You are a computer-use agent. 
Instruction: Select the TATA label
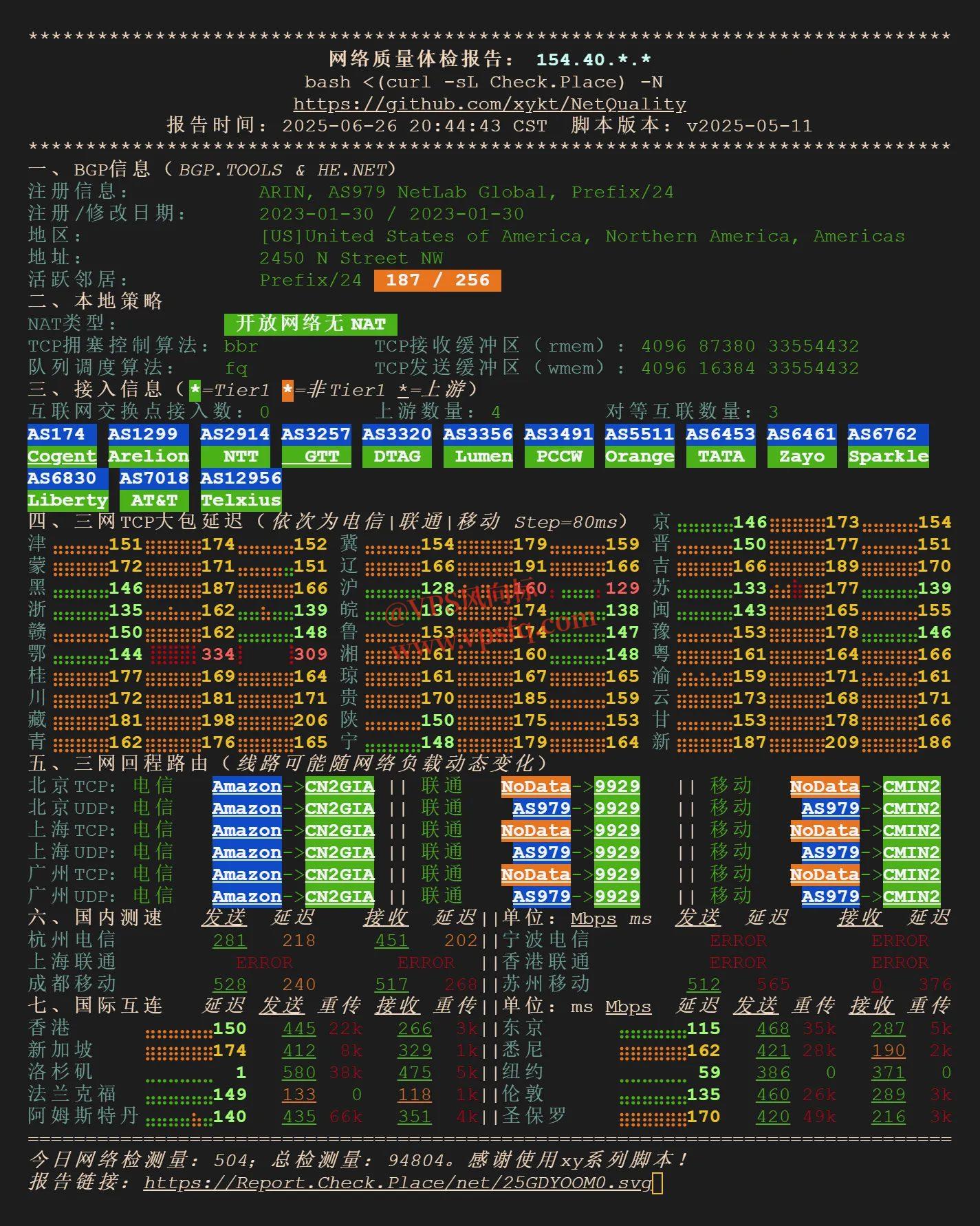(x=721, y=456)
